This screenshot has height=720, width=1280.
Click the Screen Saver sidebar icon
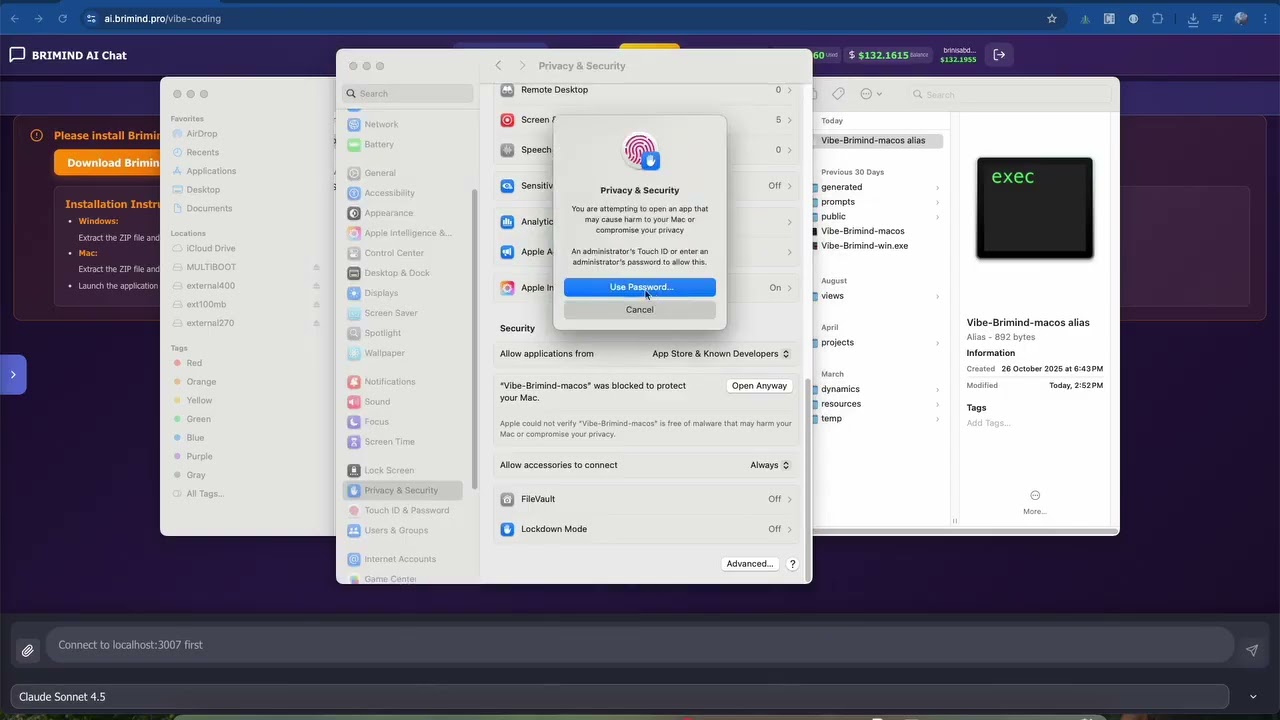coord(354,313)
